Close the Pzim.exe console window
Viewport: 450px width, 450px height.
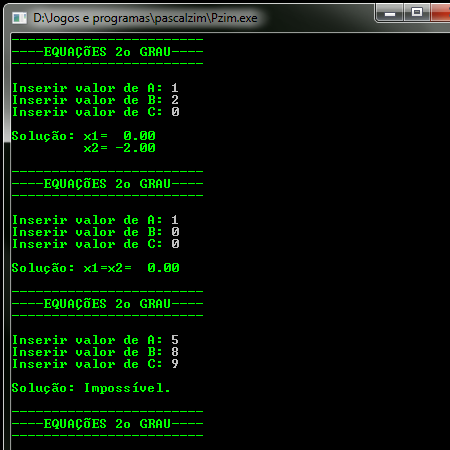[440, 13]
